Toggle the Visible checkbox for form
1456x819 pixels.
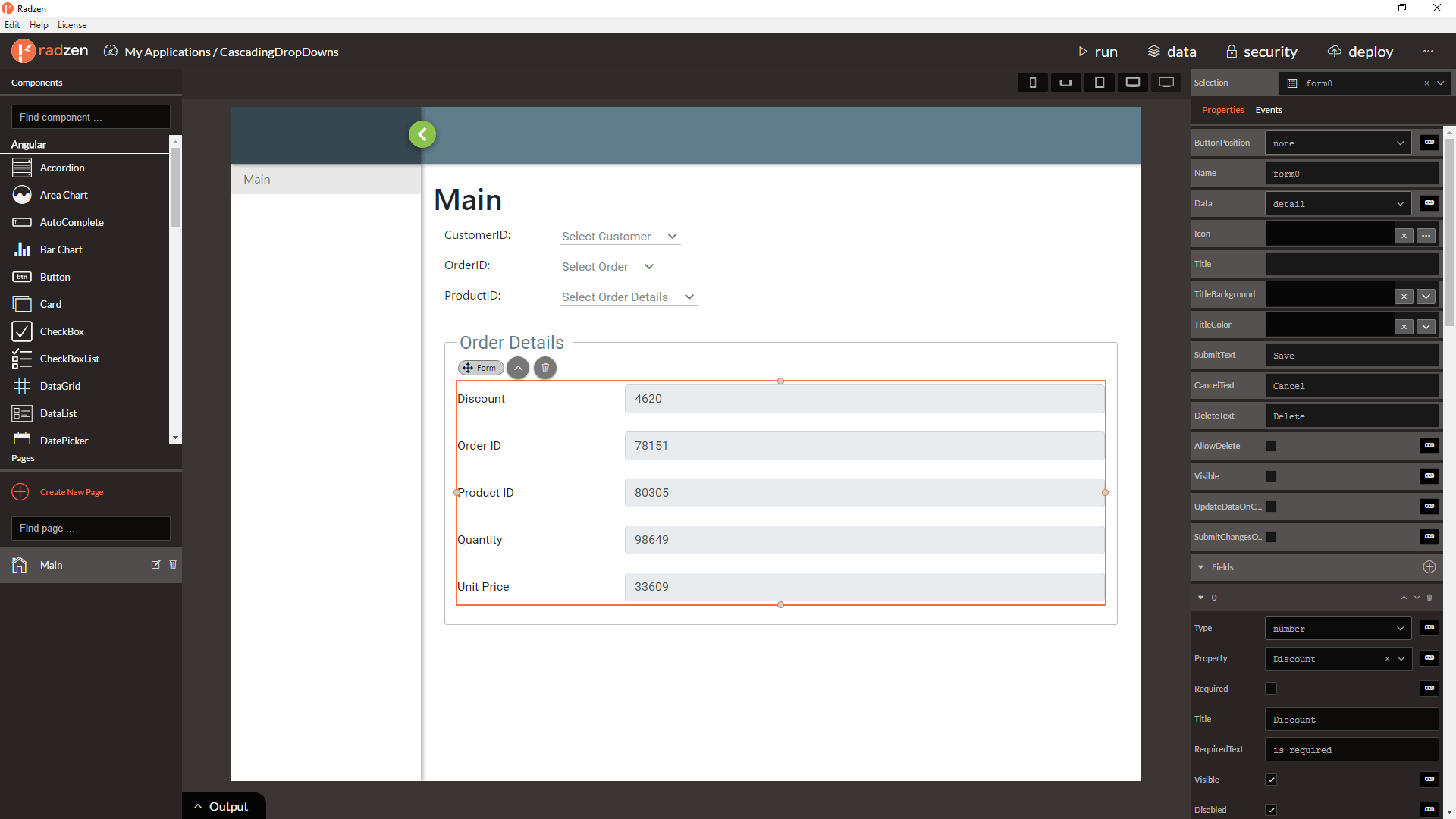[1270, 476]
